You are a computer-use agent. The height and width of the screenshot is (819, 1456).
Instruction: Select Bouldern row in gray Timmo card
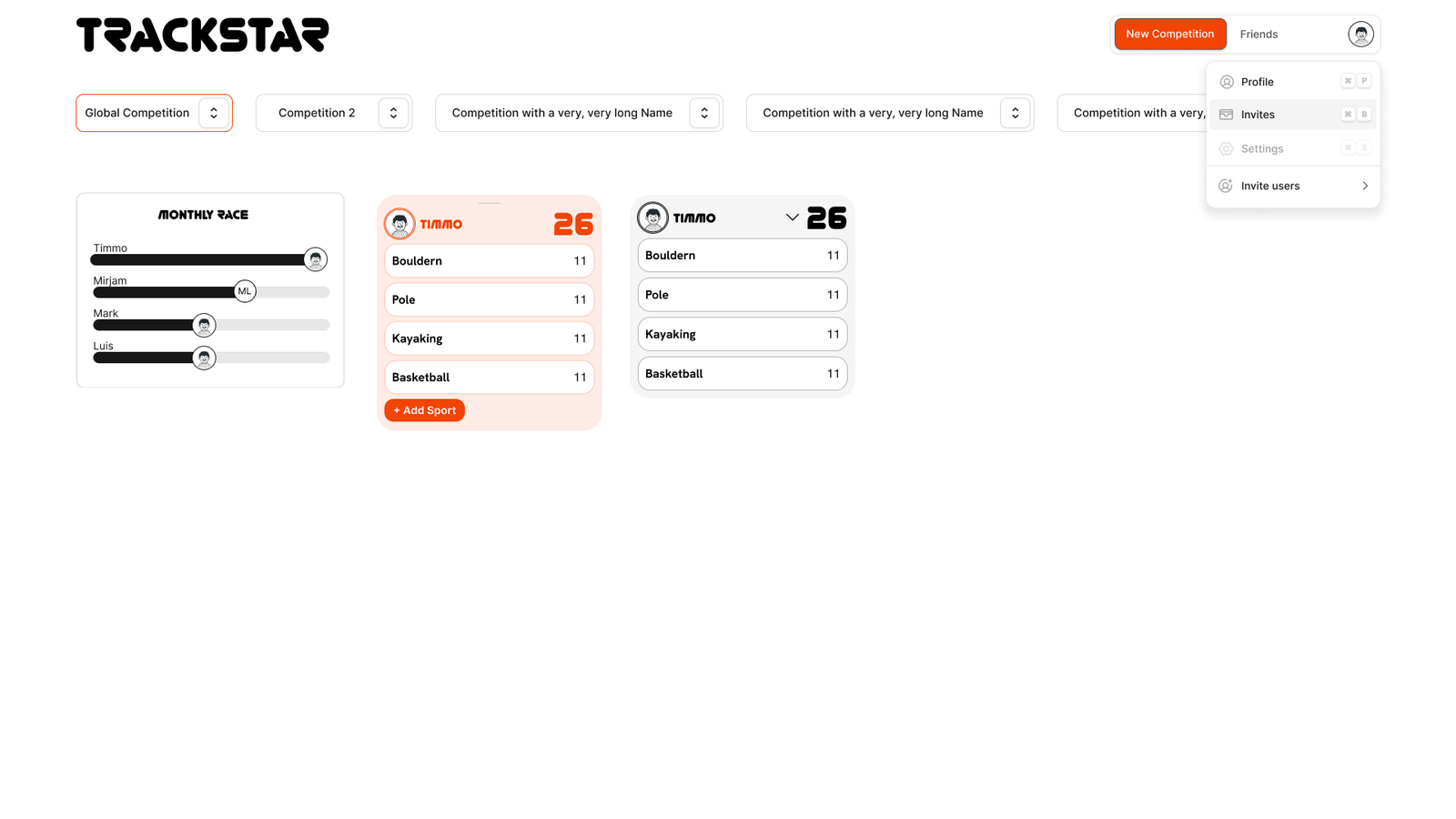(x=743, y=256)
